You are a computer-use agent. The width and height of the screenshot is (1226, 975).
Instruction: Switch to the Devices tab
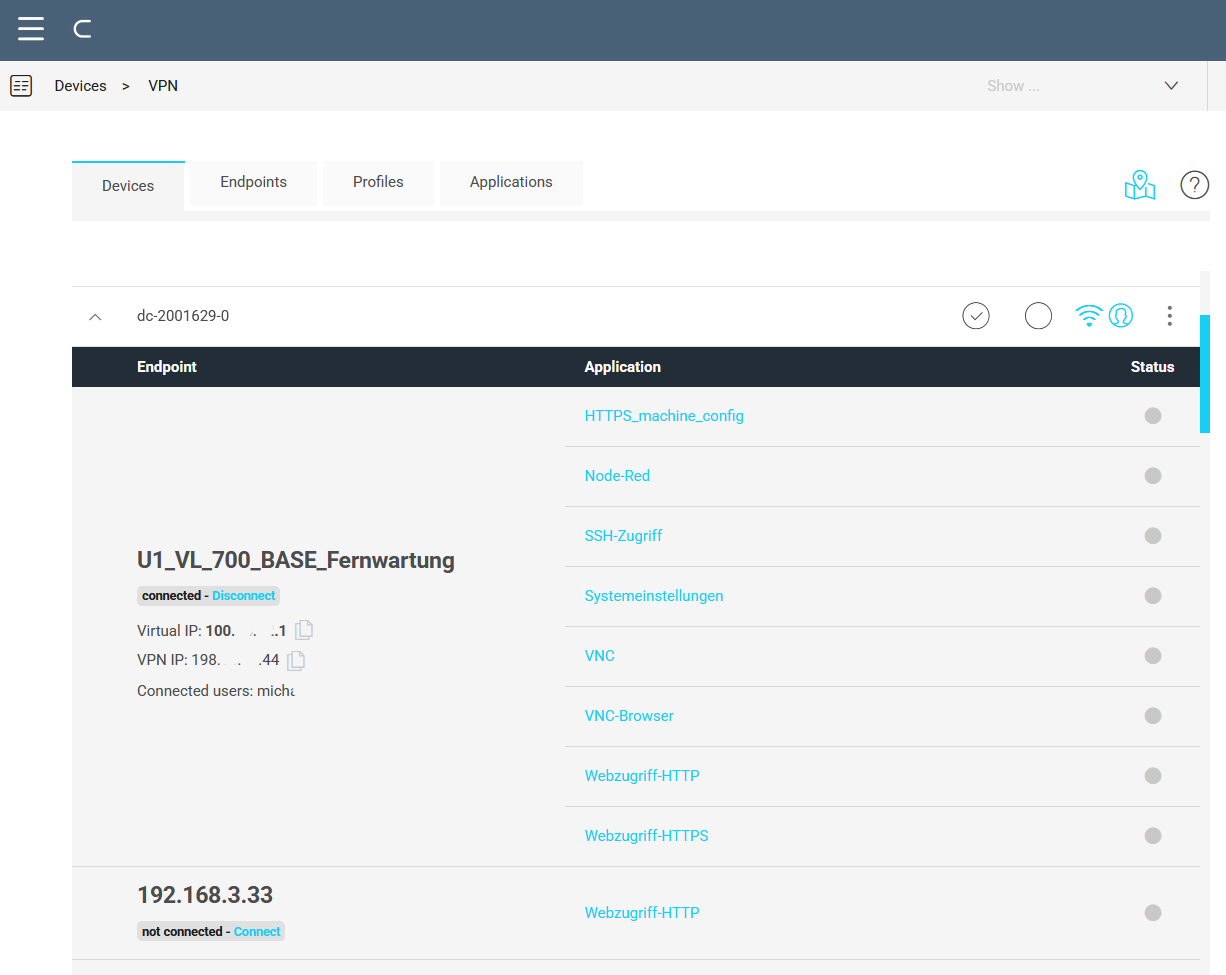pos(128,186)
